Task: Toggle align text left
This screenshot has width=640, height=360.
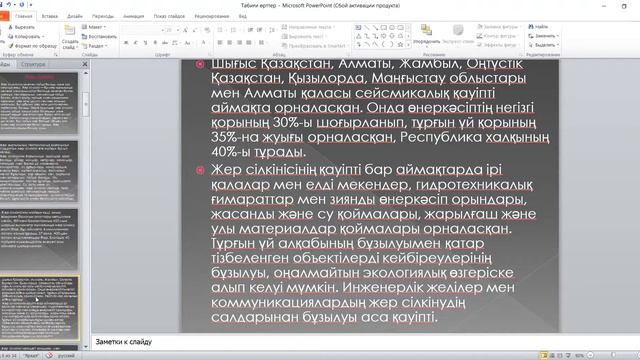Action: (x=220, y=42)
